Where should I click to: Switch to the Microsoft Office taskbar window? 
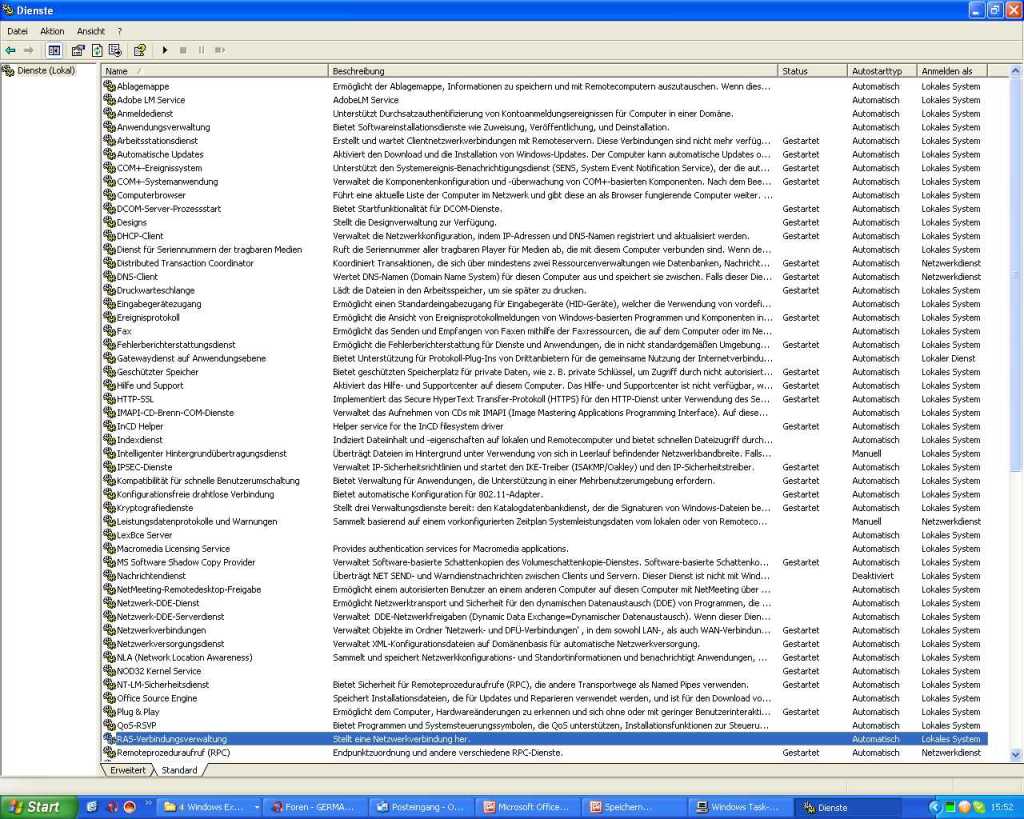coord(527,808)
